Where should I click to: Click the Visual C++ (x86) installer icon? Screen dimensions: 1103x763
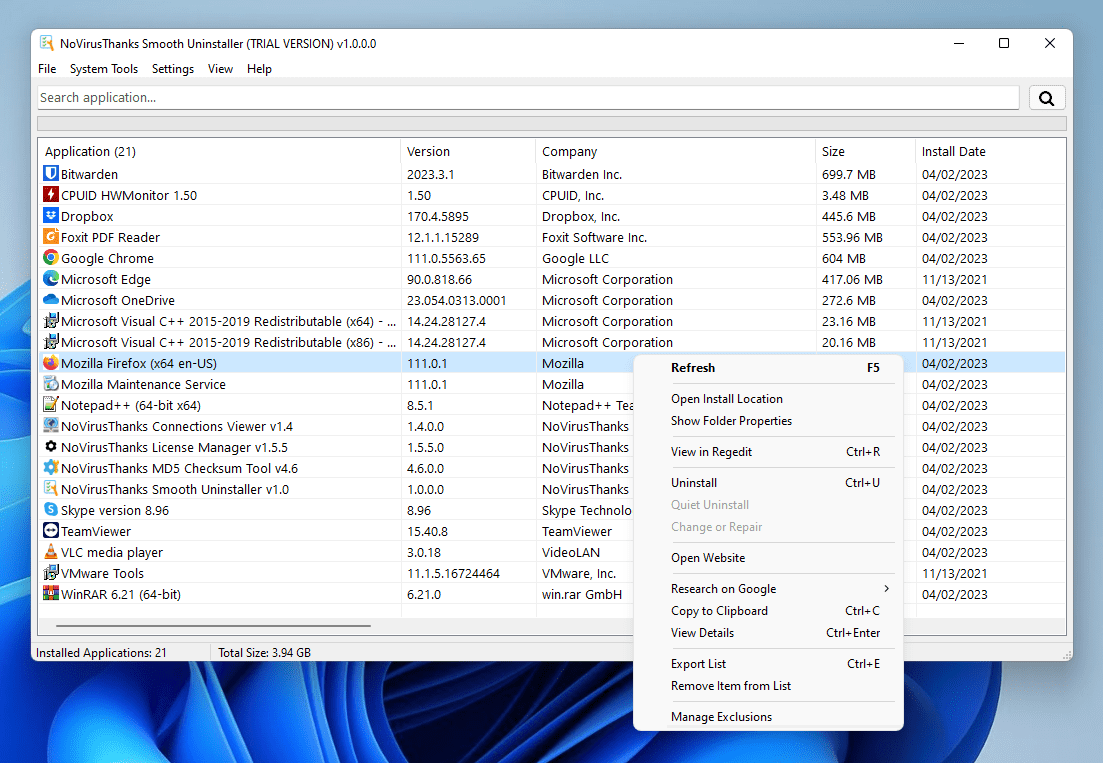click(51, 342)
